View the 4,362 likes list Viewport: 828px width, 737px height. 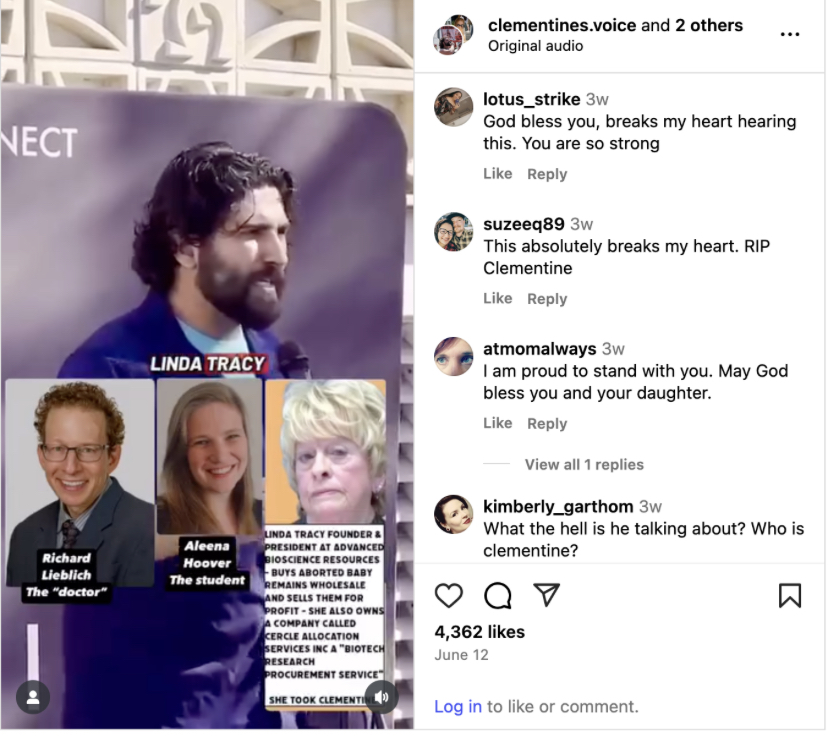click(479, 632)
